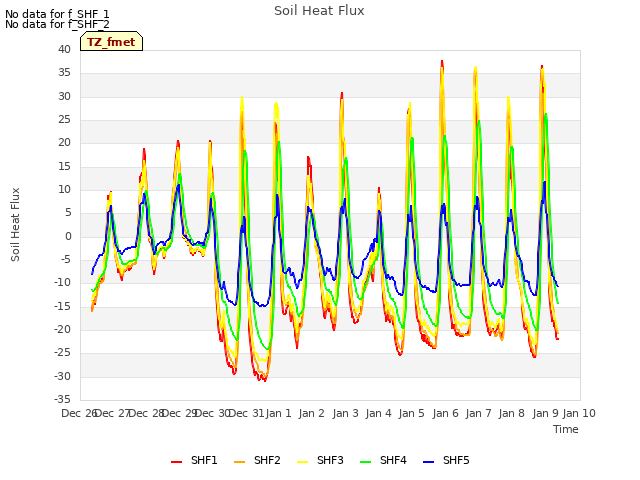640x480 pixels.
Task: Click the green SHF4 legend color marker
Action: (366, 462)
